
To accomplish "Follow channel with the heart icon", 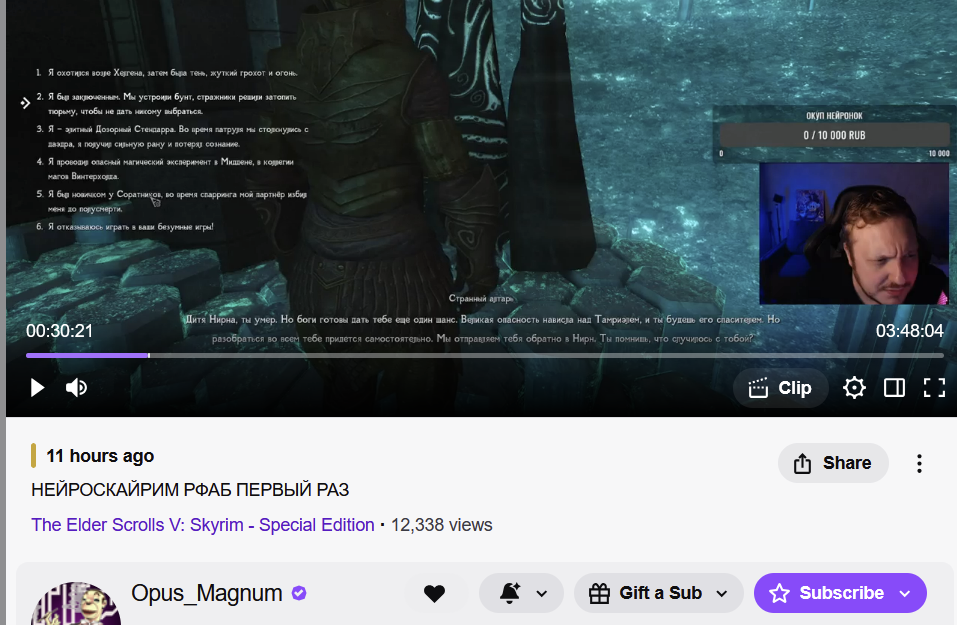I will [435, 593].
